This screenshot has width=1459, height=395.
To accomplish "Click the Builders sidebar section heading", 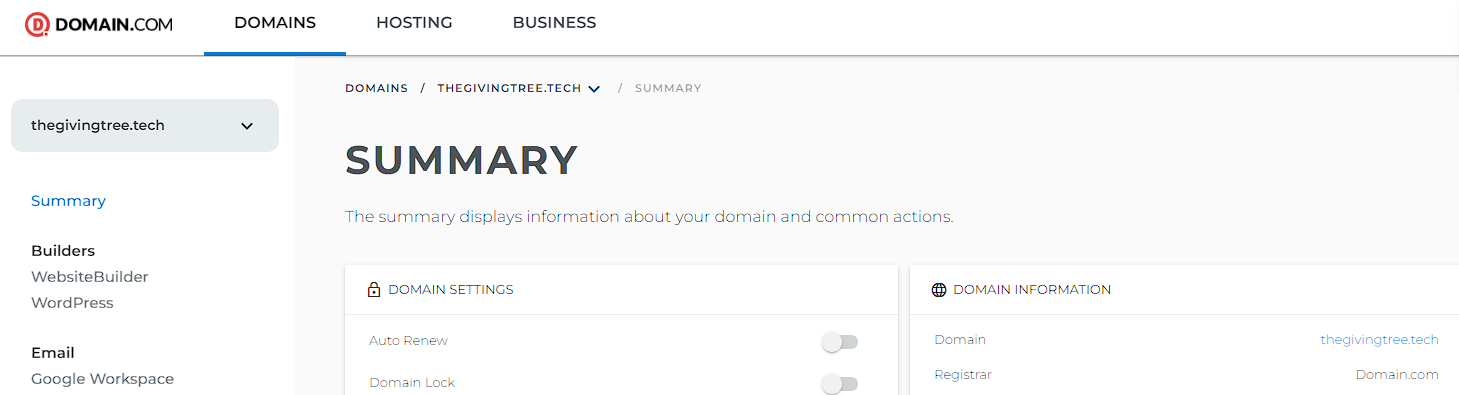I will [x=63, y=251].
